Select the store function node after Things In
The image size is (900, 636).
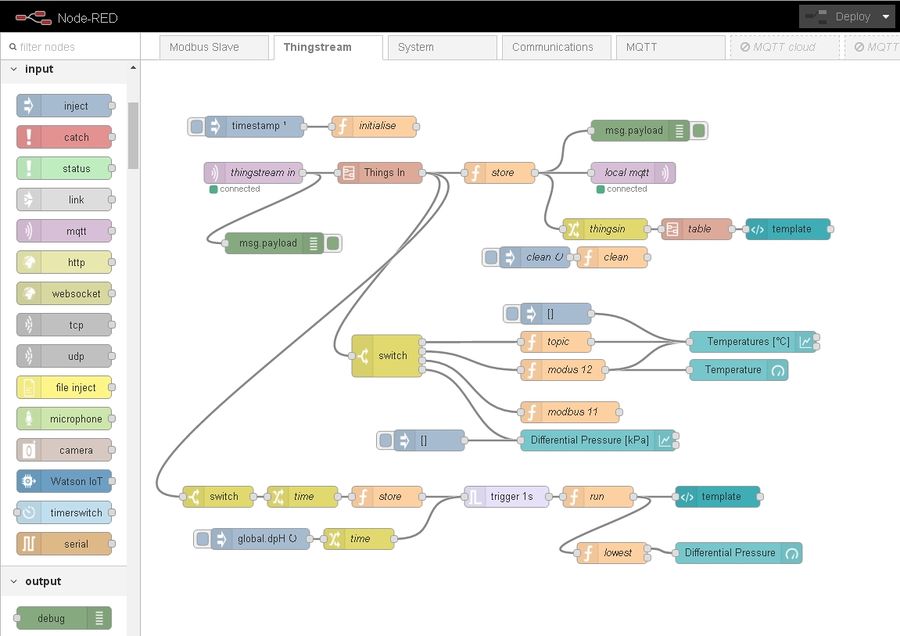click(x=499, y=172)
